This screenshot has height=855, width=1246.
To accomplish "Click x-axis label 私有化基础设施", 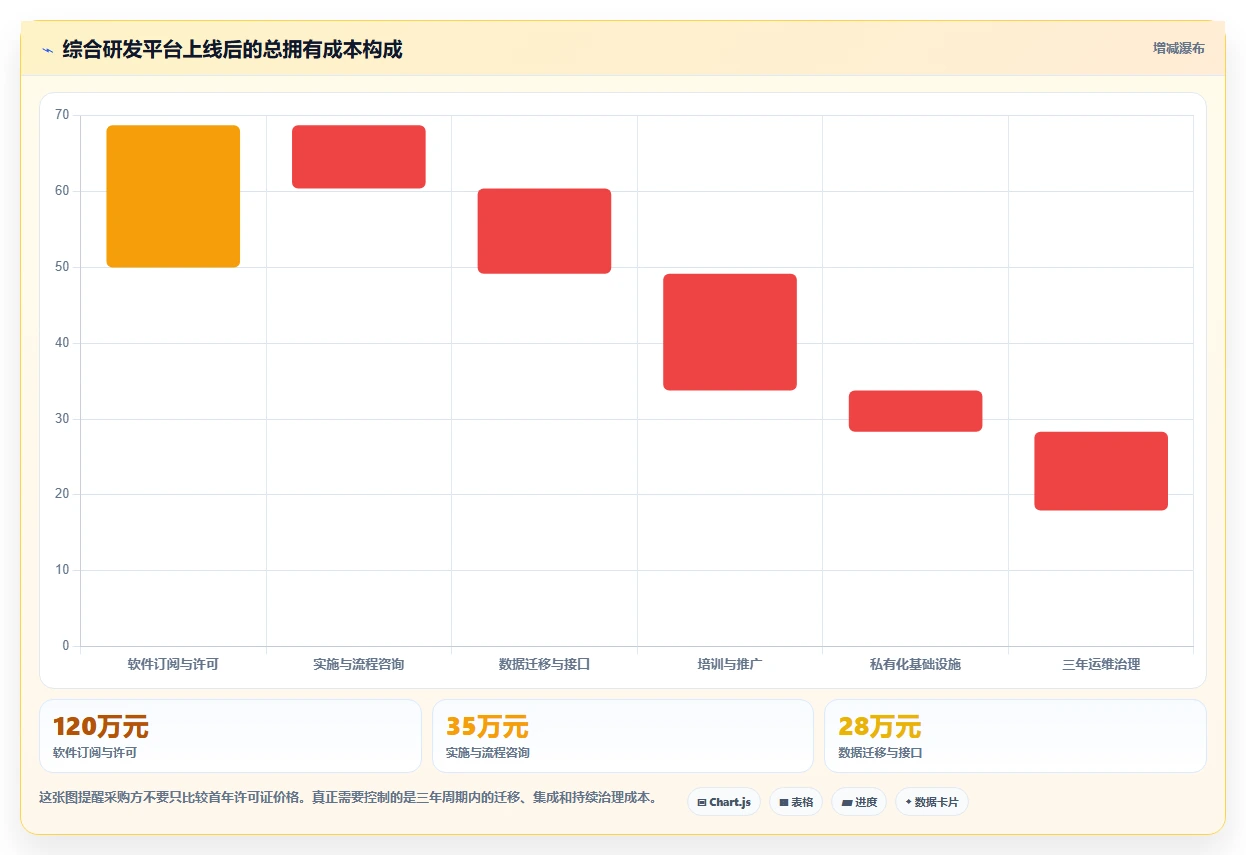I will pyautogui.click(x=915, y=664).
